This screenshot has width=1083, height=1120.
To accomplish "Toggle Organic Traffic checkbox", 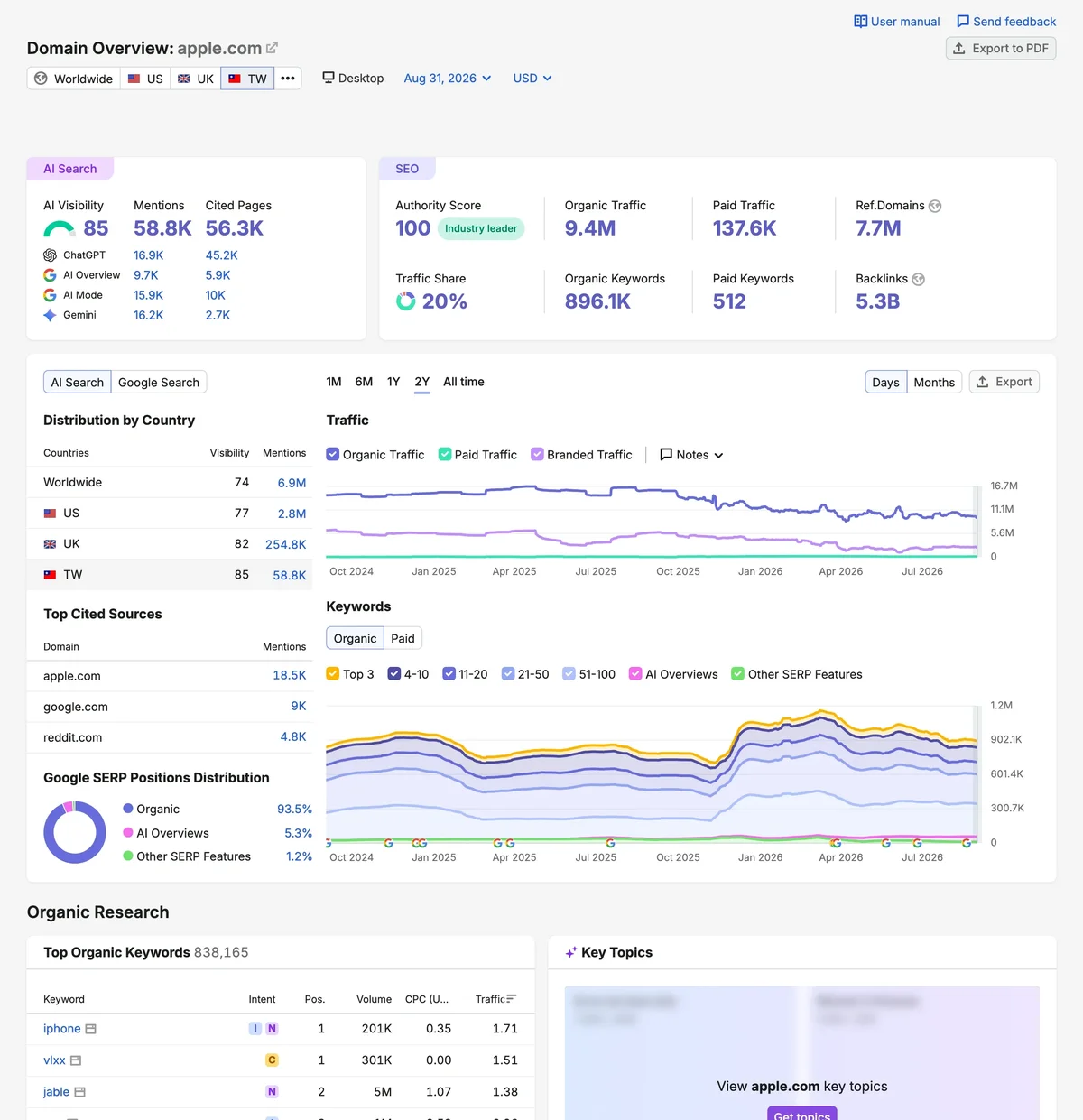I will click(333, 455).
